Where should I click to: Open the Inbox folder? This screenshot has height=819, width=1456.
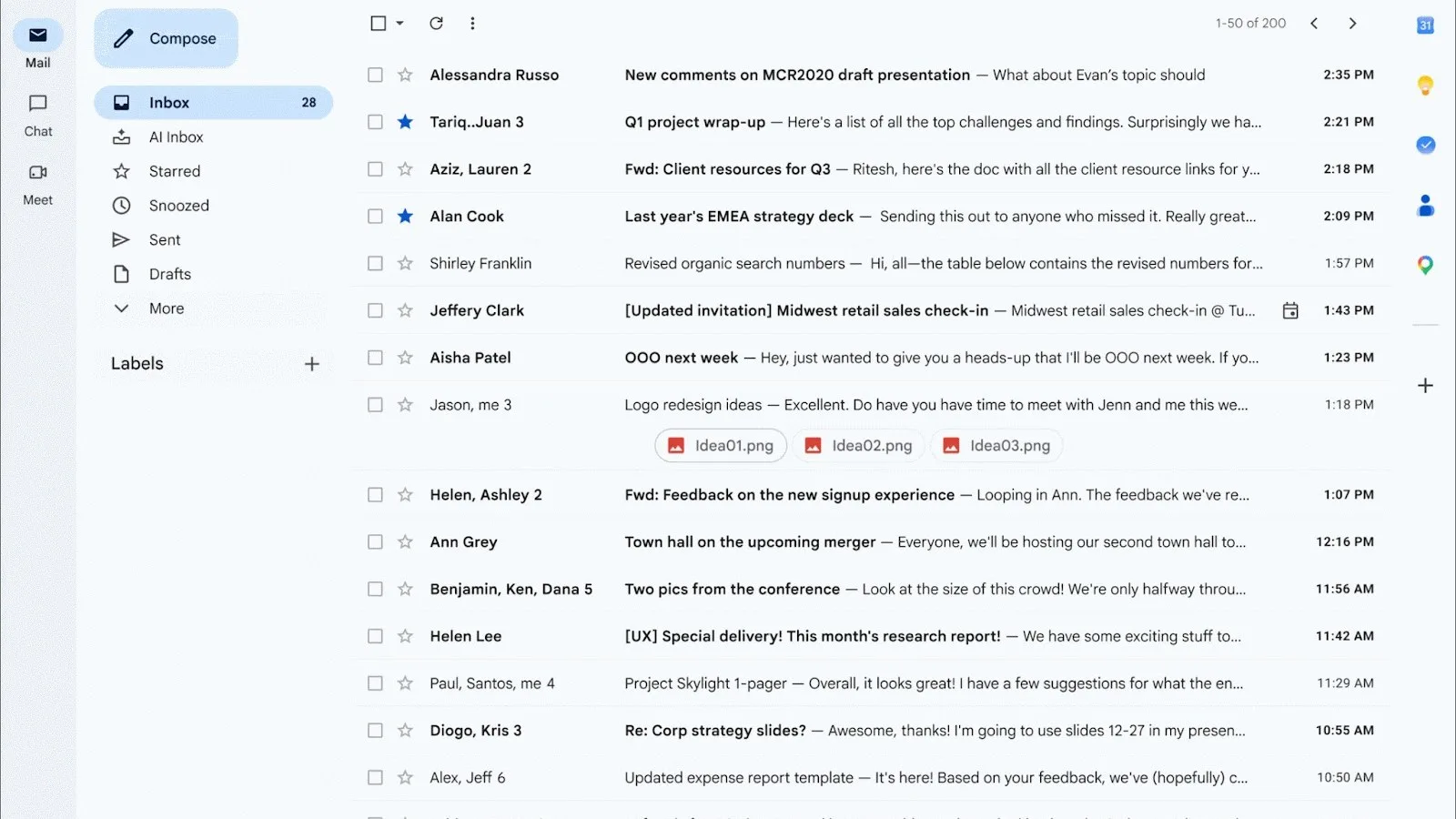(213, 103)
